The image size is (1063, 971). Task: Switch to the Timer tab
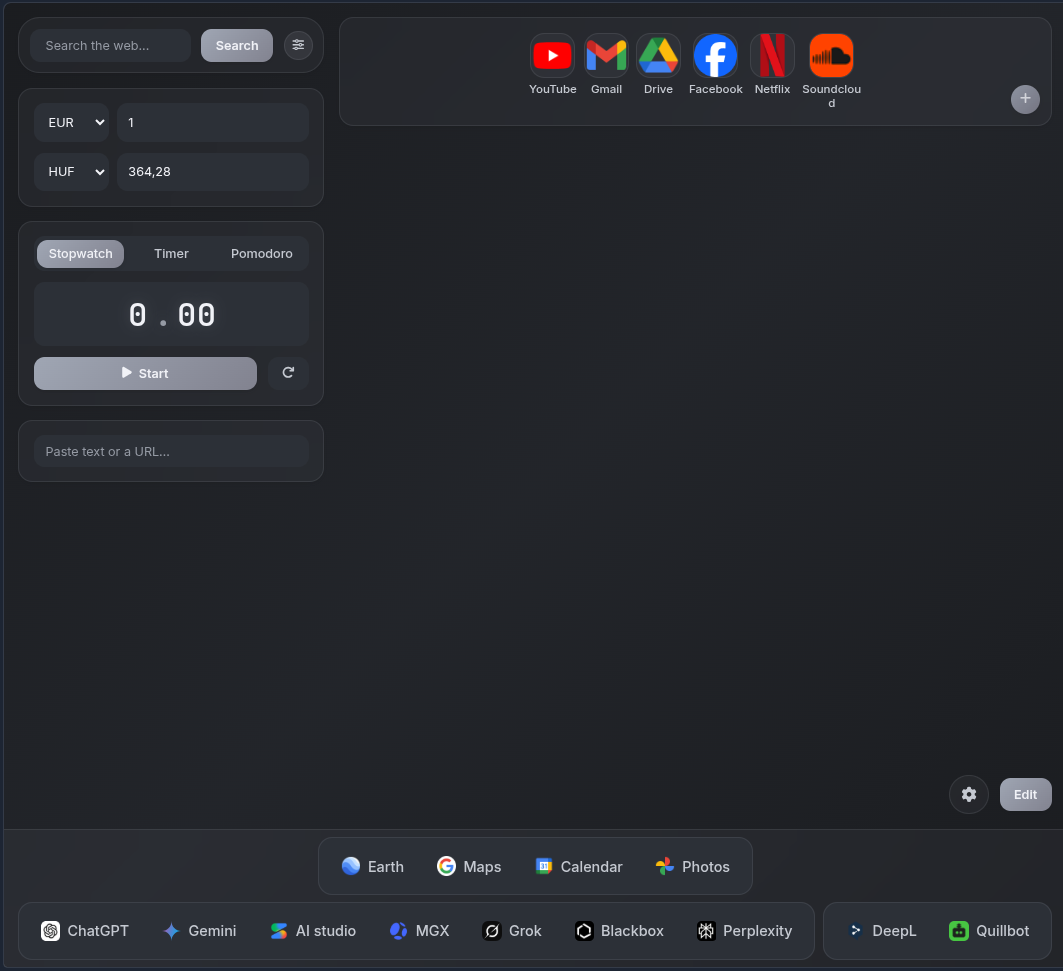[171, 254]
